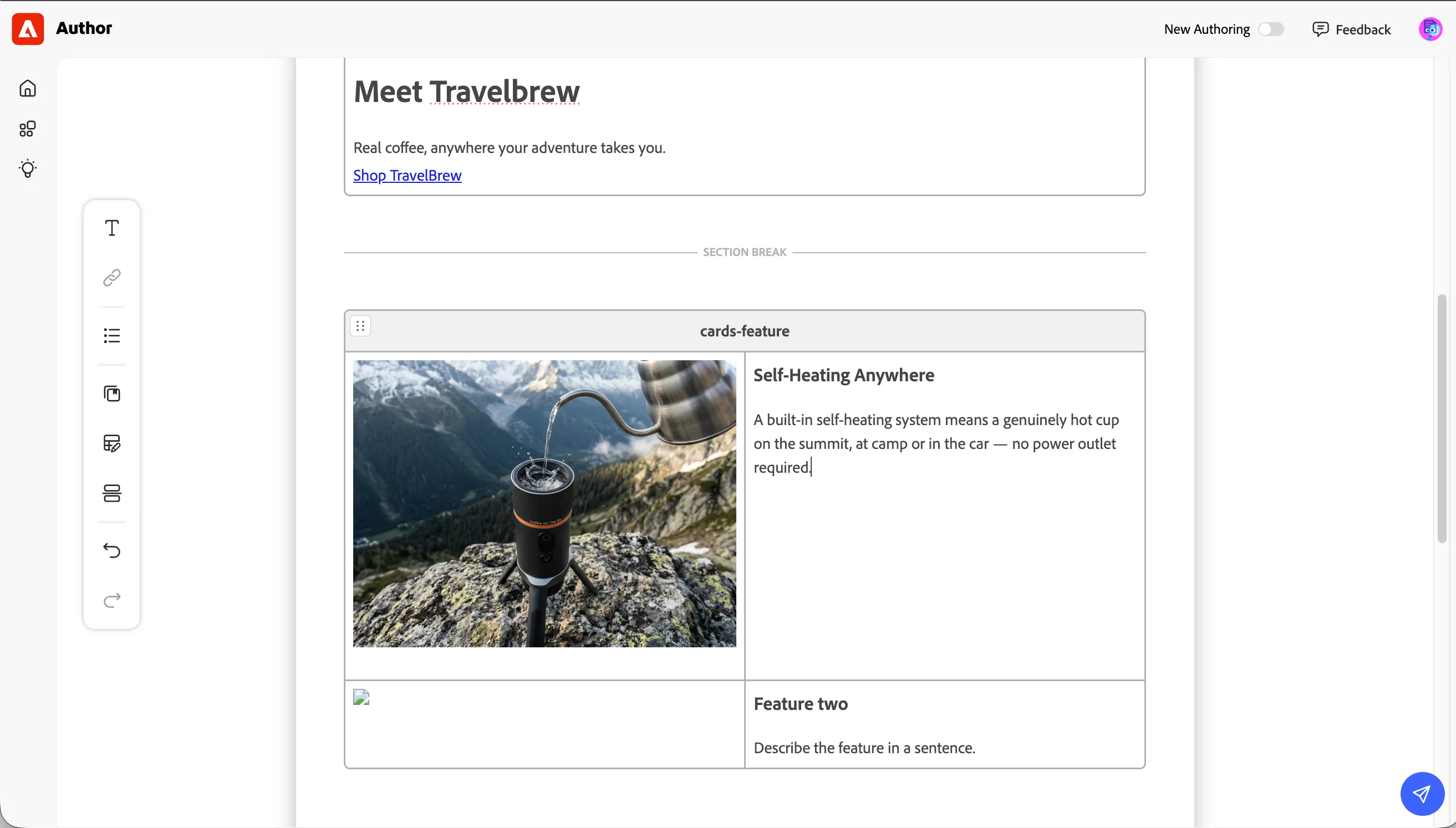Click the insert image icon in toolbar
Image resolution: width=1456 pixels, height=828 pixels.
pyautogui.click(x=112, y=393)
